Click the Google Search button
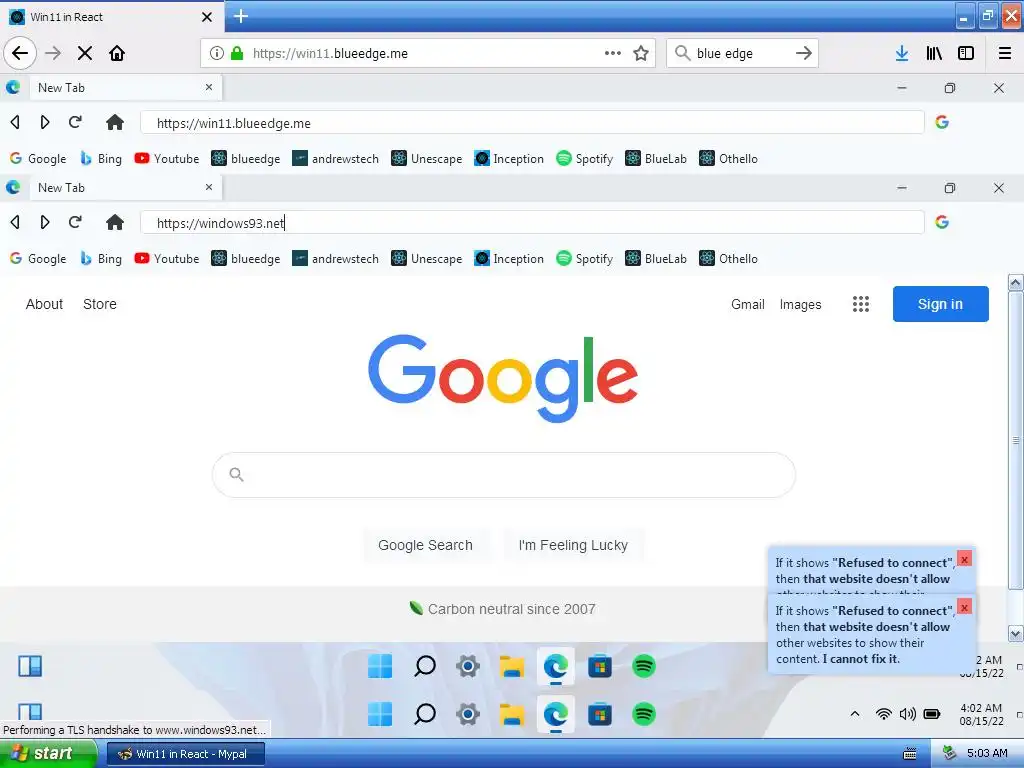Image resolution: width=1024 pixels, height=768 pixels. (x=425, y=545)
